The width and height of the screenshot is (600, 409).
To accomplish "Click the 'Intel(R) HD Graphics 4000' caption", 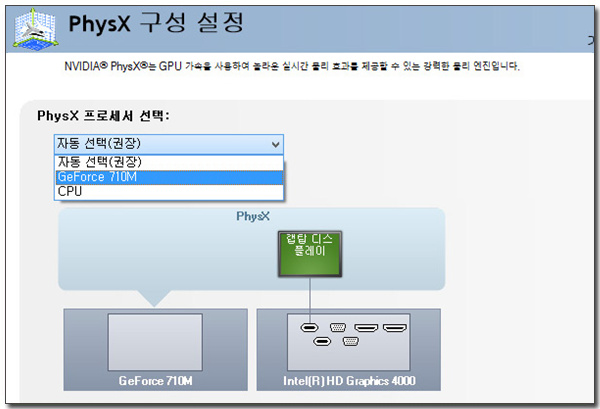I will click(349, 381).
